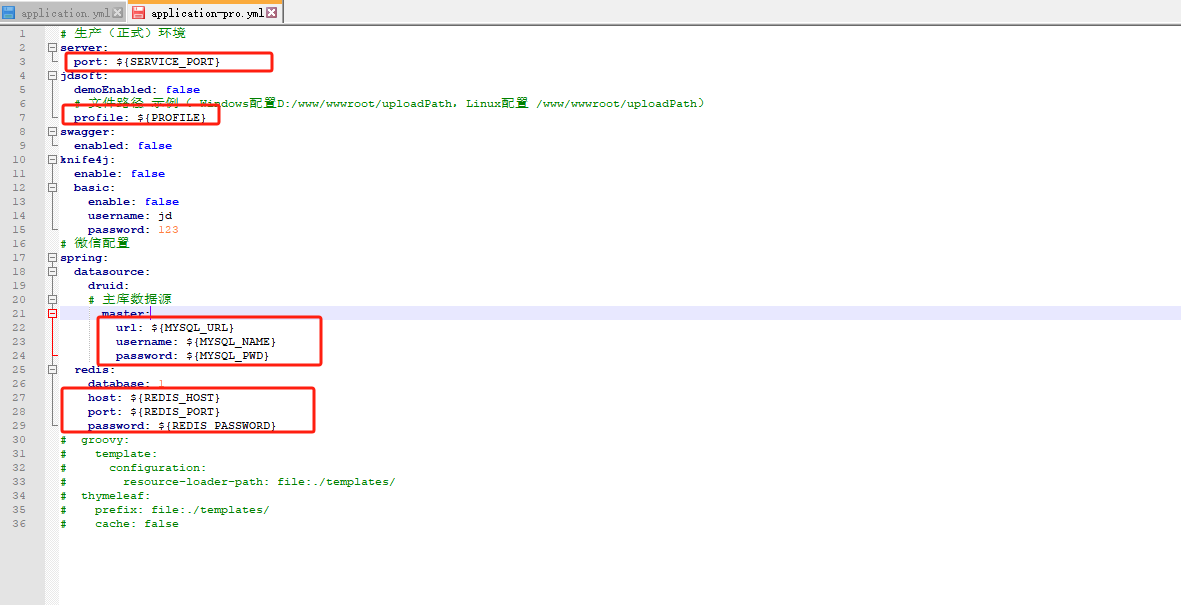This screenshot has height=605, width=1181.
Task: Click the ${REDIS_HOST} value
Action: click(174, 398)
